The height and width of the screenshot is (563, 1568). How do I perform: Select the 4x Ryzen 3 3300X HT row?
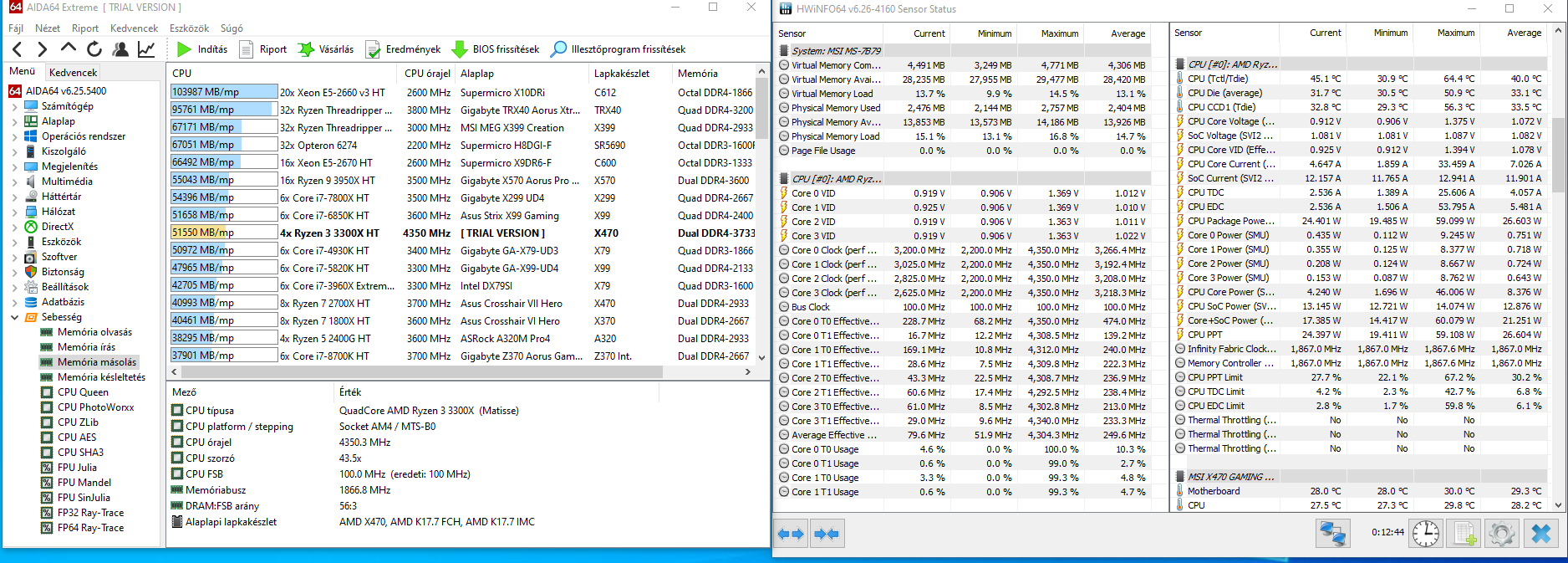point(461,233)
